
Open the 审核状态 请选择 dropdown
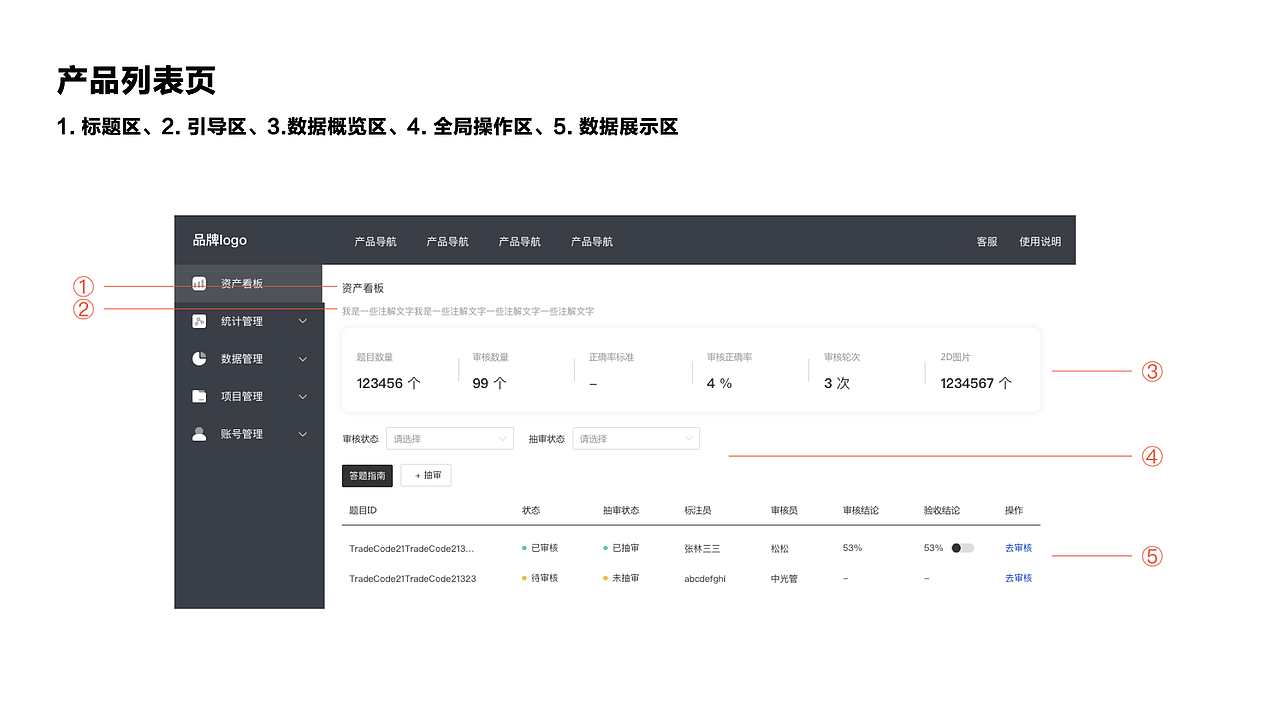point(449,438)
